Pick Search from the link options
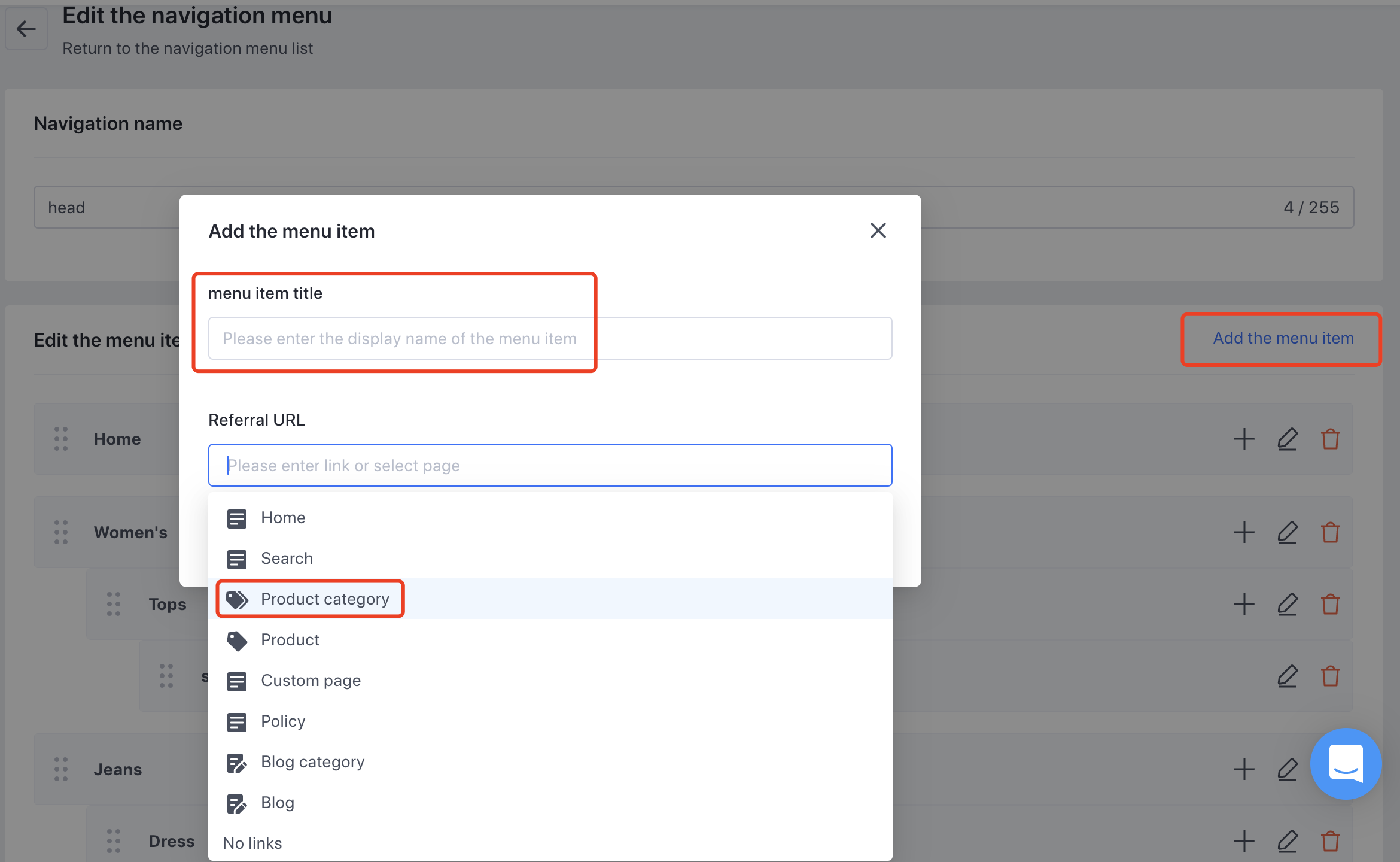The image size is (1400, 862). click(287, 559)
